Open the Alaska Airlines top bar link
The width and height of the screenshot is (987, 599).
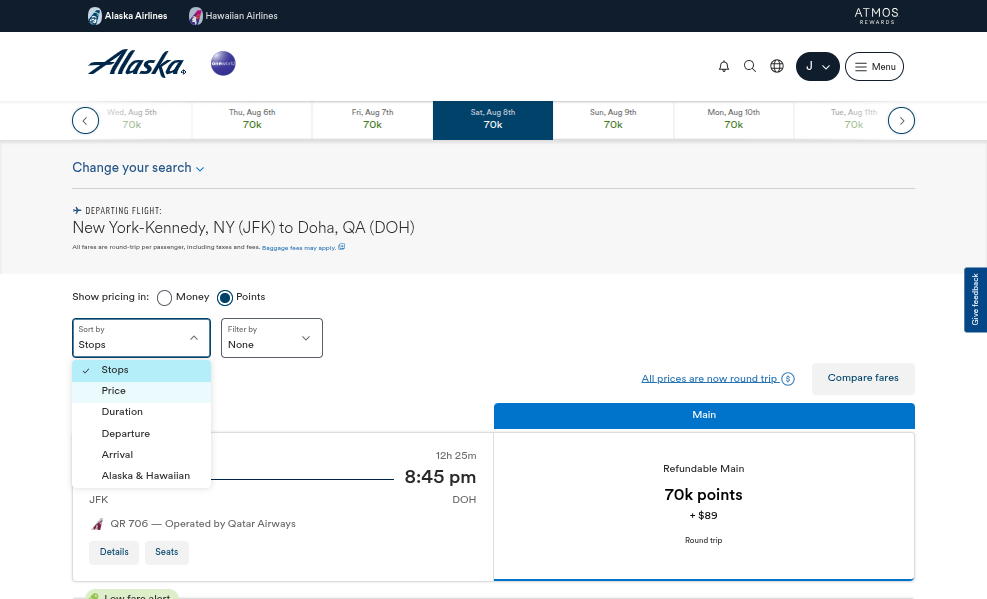click(127, 16)
